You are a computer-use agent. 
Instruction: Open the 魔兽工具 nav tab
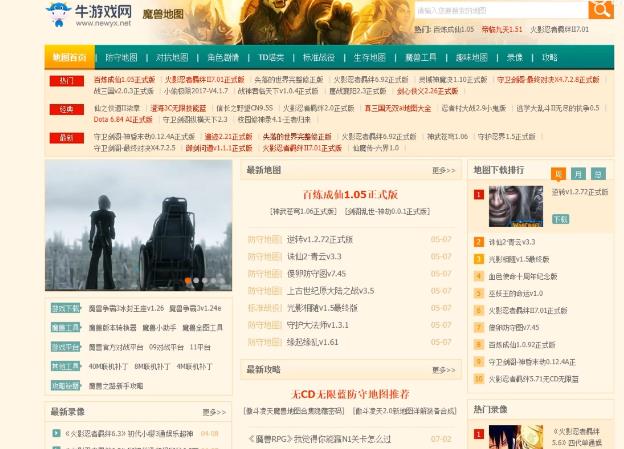point(421,57)
